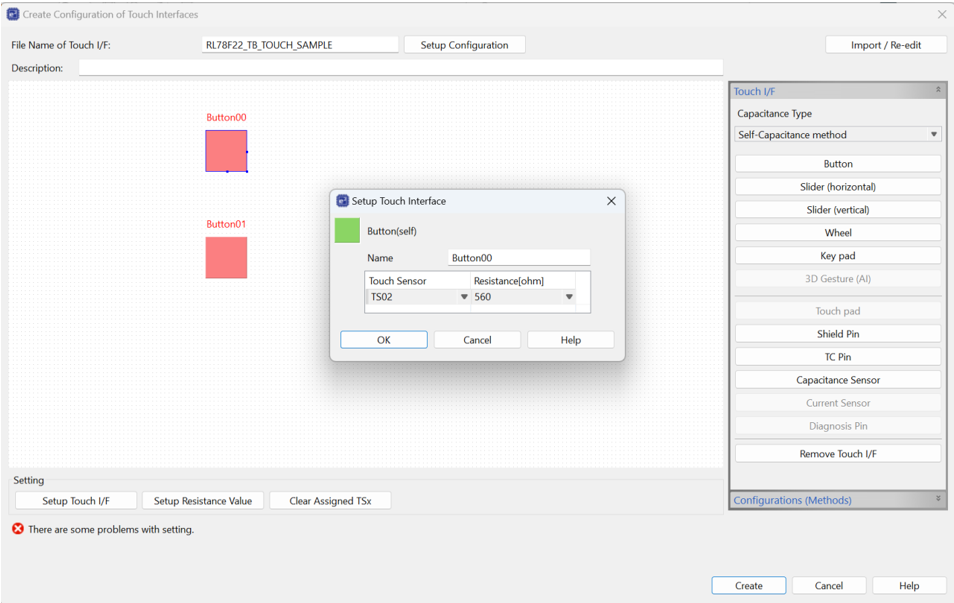Click the disabled Diagnosis Pin button
954x603 pixels.
pos(838,426)
